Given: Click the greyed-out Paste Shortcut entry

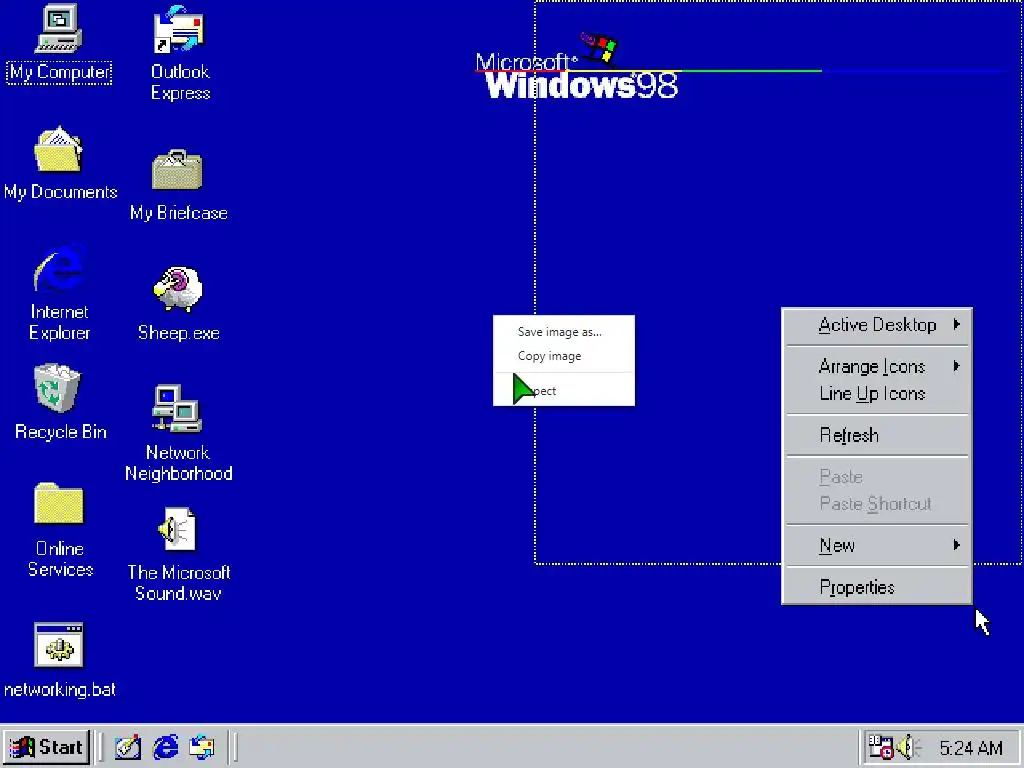Looking at the screenshot, I should [x=877, y=504].
